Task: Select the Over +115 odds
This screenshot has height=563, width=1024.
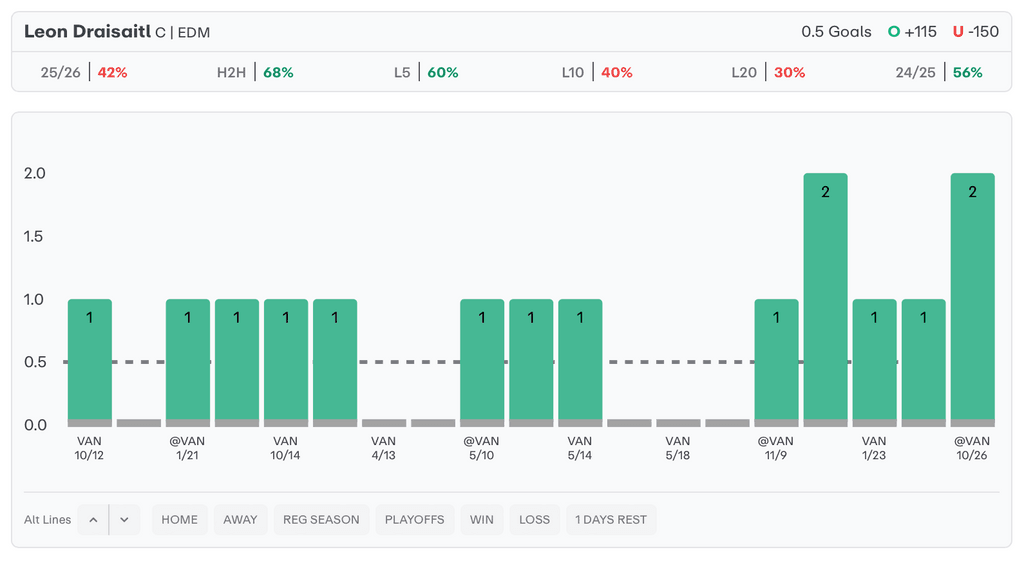Action: tap(912, 32)
